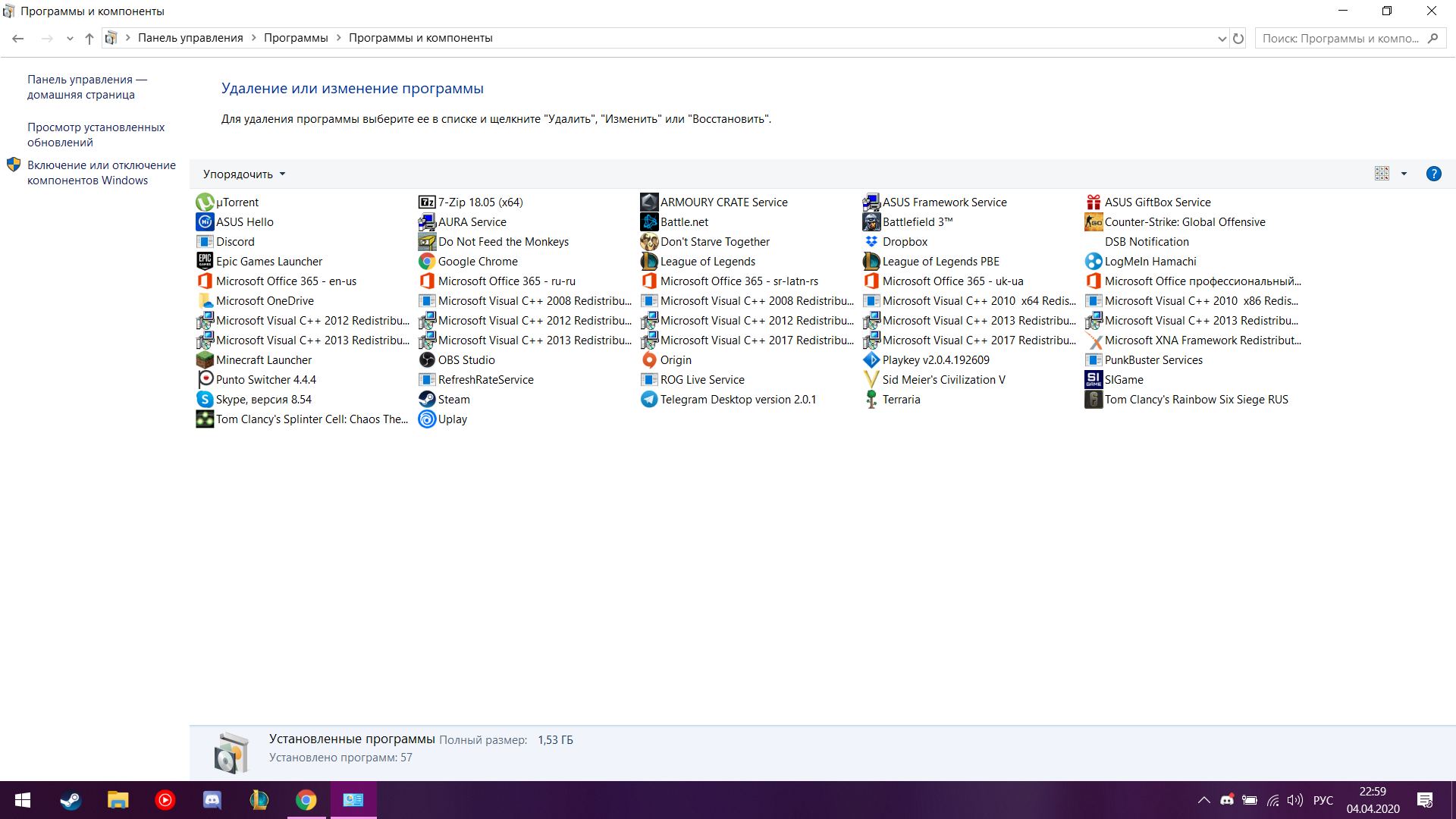This screenshot has height=819, width=1456.
Task: Select the Battle.net icon
Action: pos(649,222)
